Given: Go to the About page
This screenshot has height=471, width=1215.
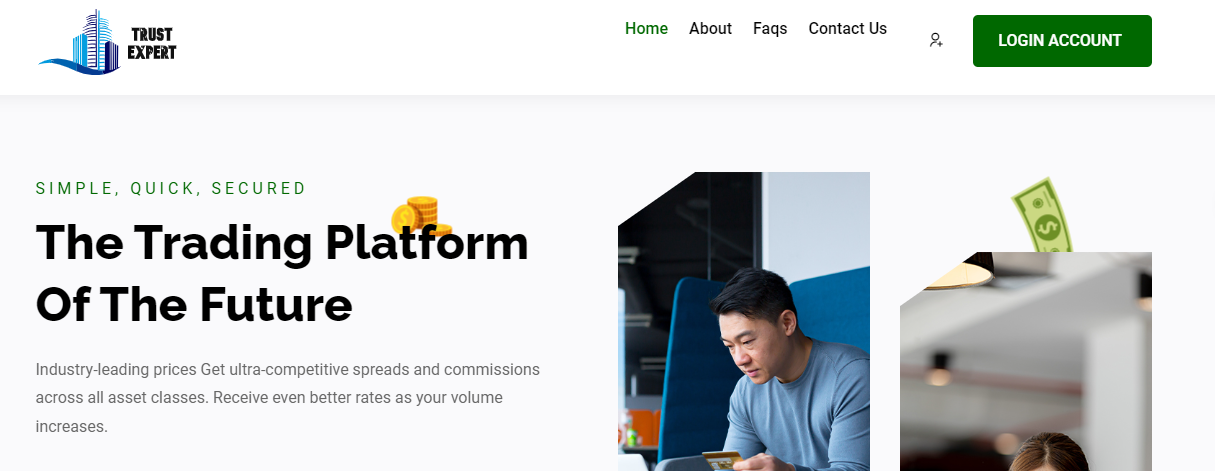Looking at the screenshot, I should [x=710, y=29].
